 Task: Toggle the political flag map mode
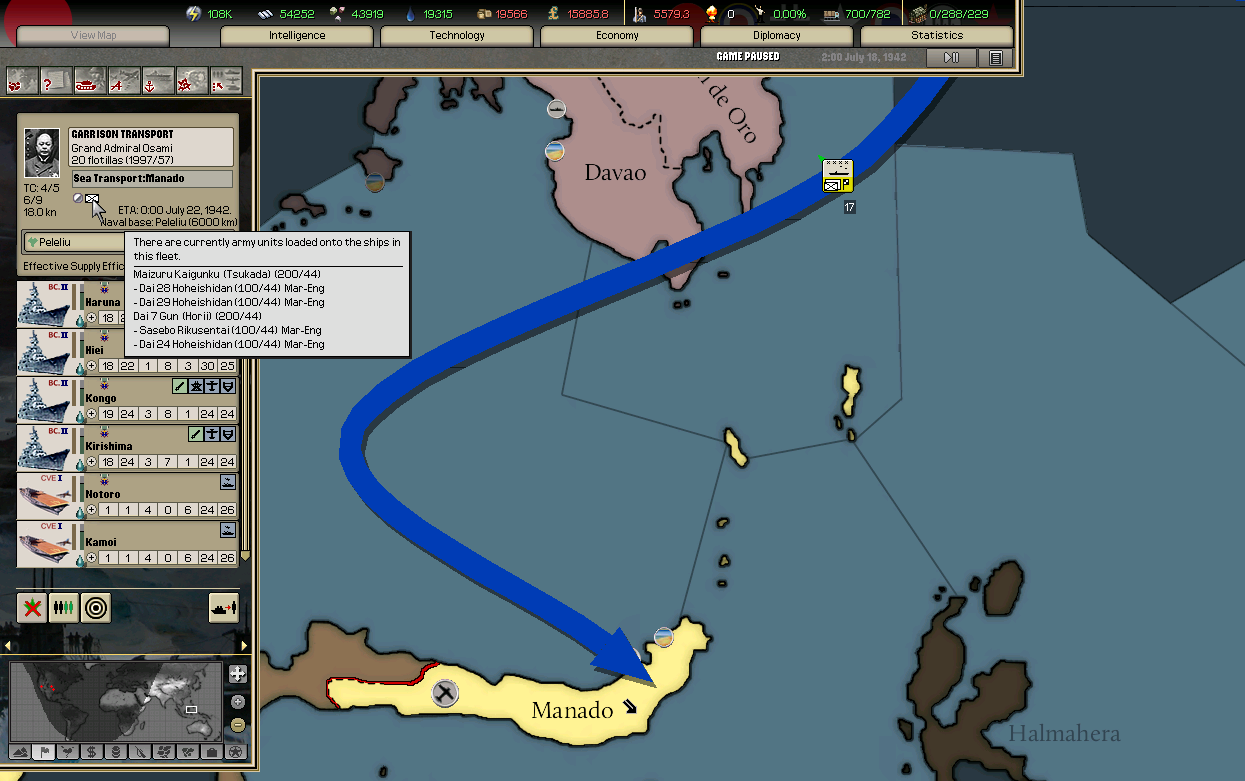pos(44,751)
